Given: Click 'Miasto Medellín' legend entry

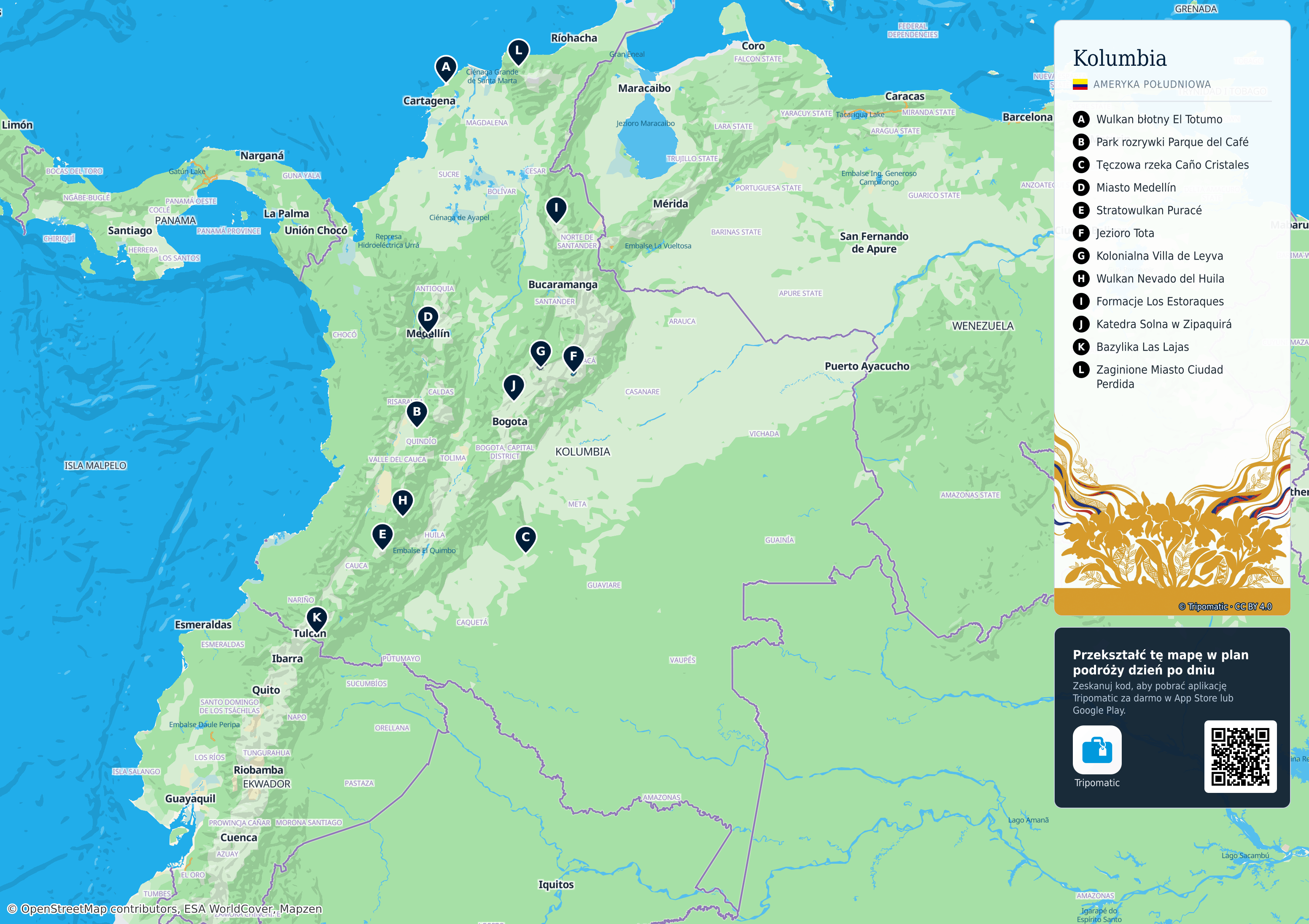Looking at the screenshot, I should (x=1136, y=188).
